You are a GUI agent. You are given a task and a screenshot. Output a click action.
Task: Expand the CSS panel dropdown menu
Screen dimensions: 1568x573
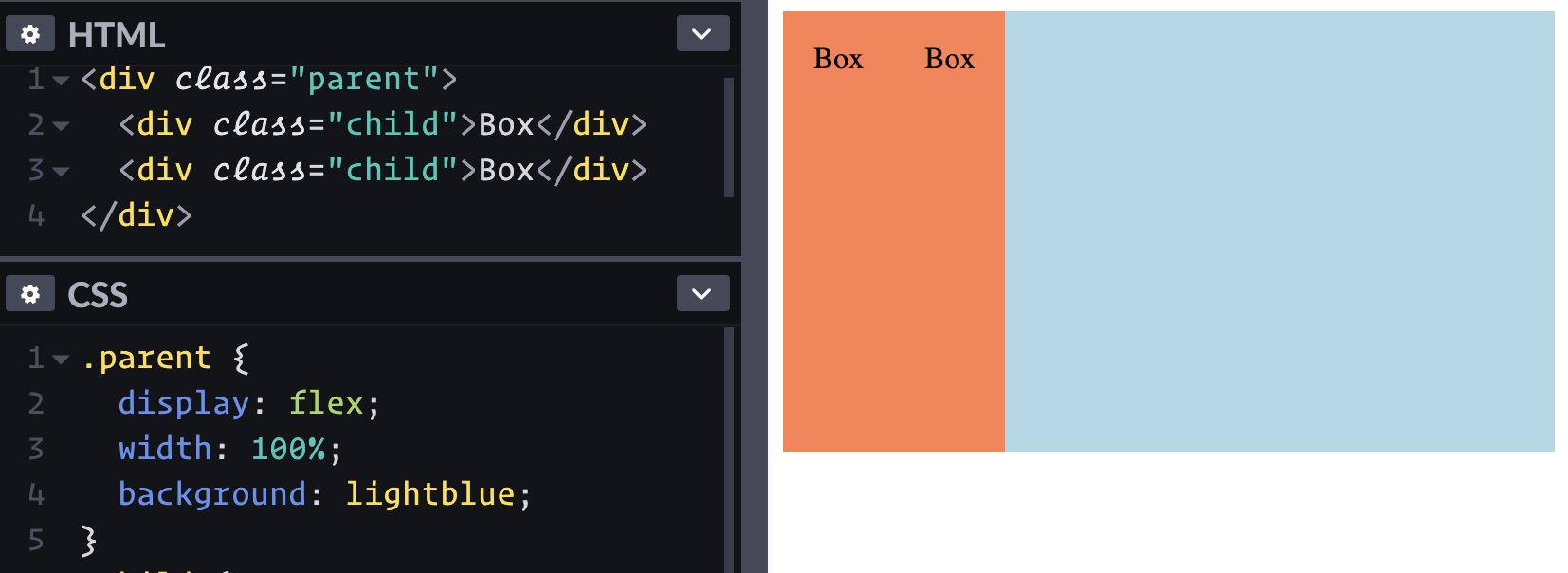point(702,294)
